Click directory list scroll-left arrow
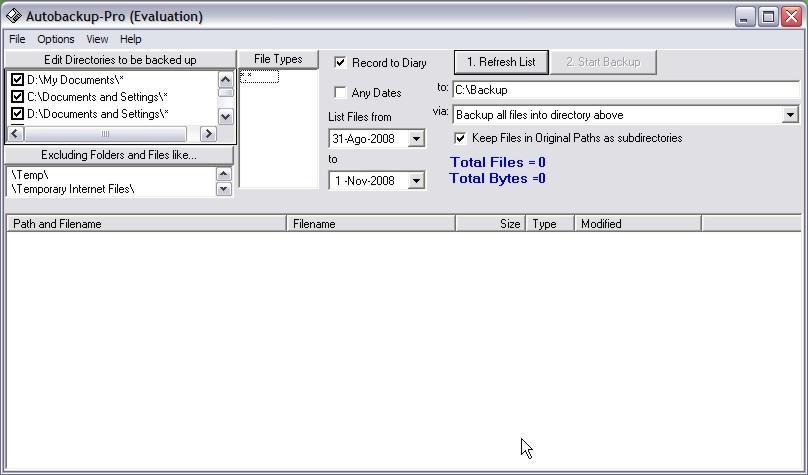 point(15,134)
